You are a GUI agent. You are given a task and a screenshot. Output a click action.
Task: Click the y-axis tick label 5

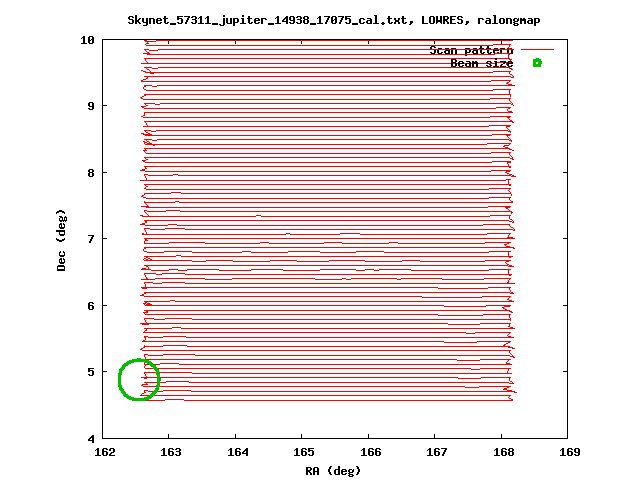91,372
